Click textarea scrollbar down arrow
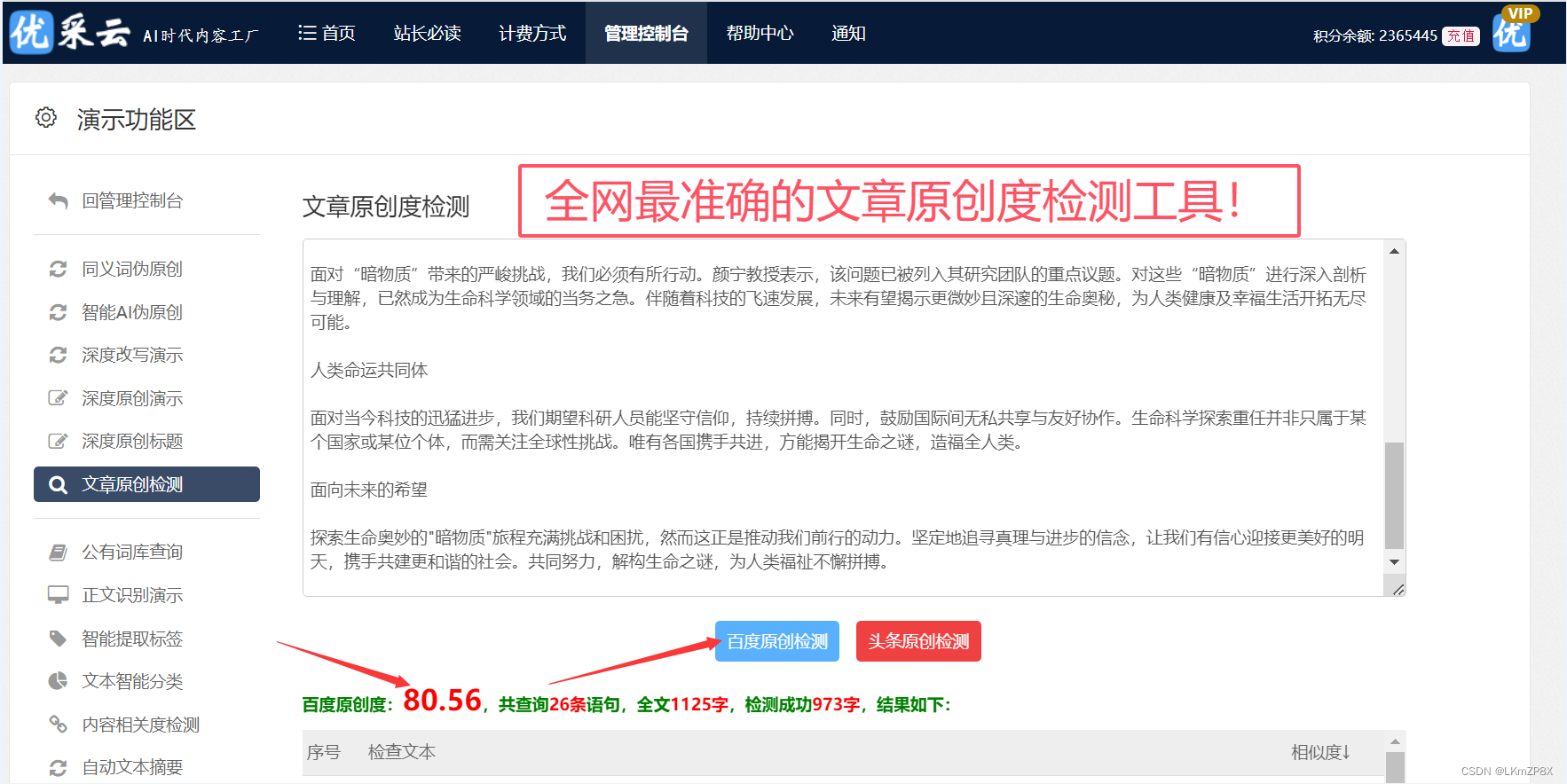The image size is (1567, 784). pyautogui.click(x=1395, y=562)
